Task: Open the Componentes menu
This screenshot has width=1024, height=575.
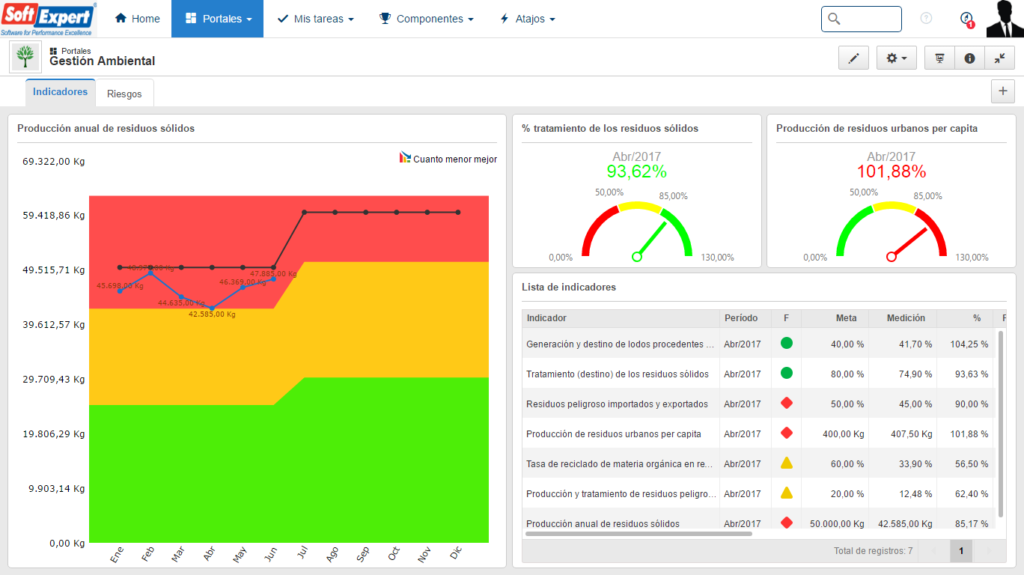Action: click(x=426, y=19)
